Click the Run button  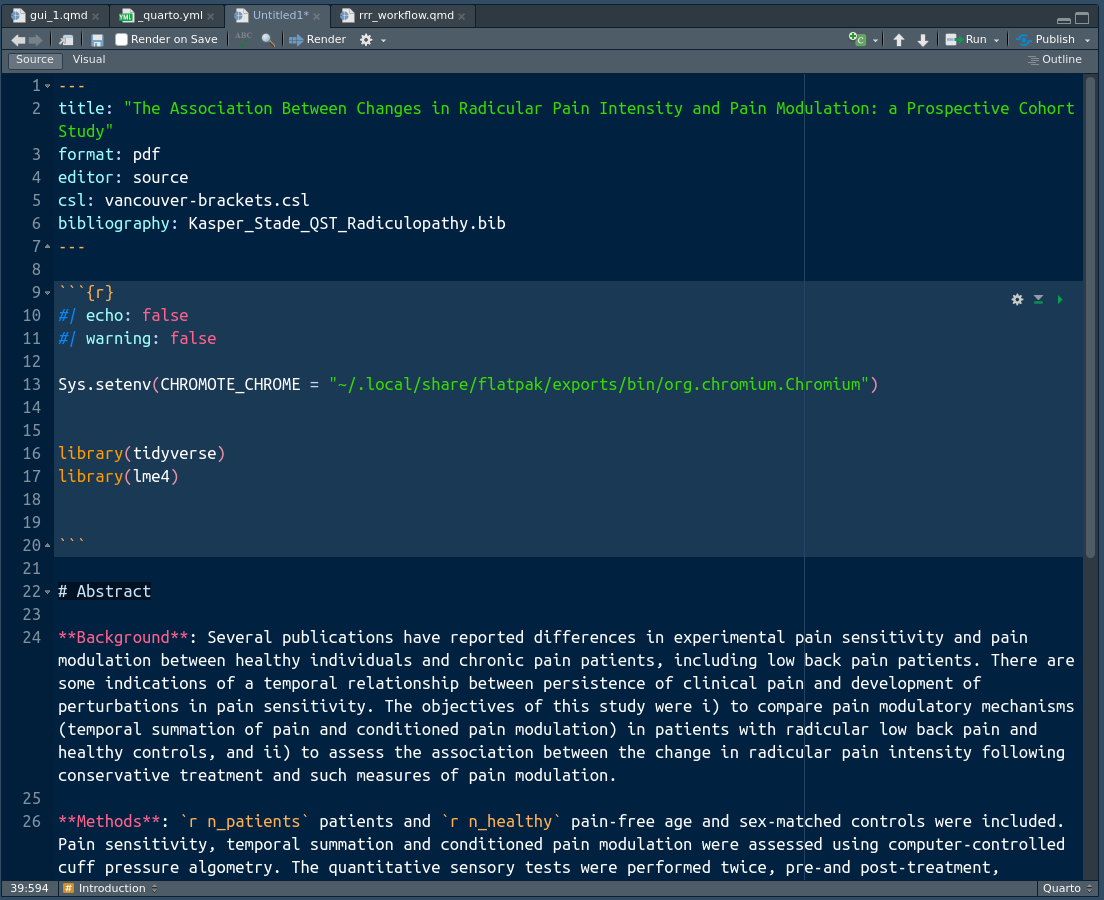point(966,40)
